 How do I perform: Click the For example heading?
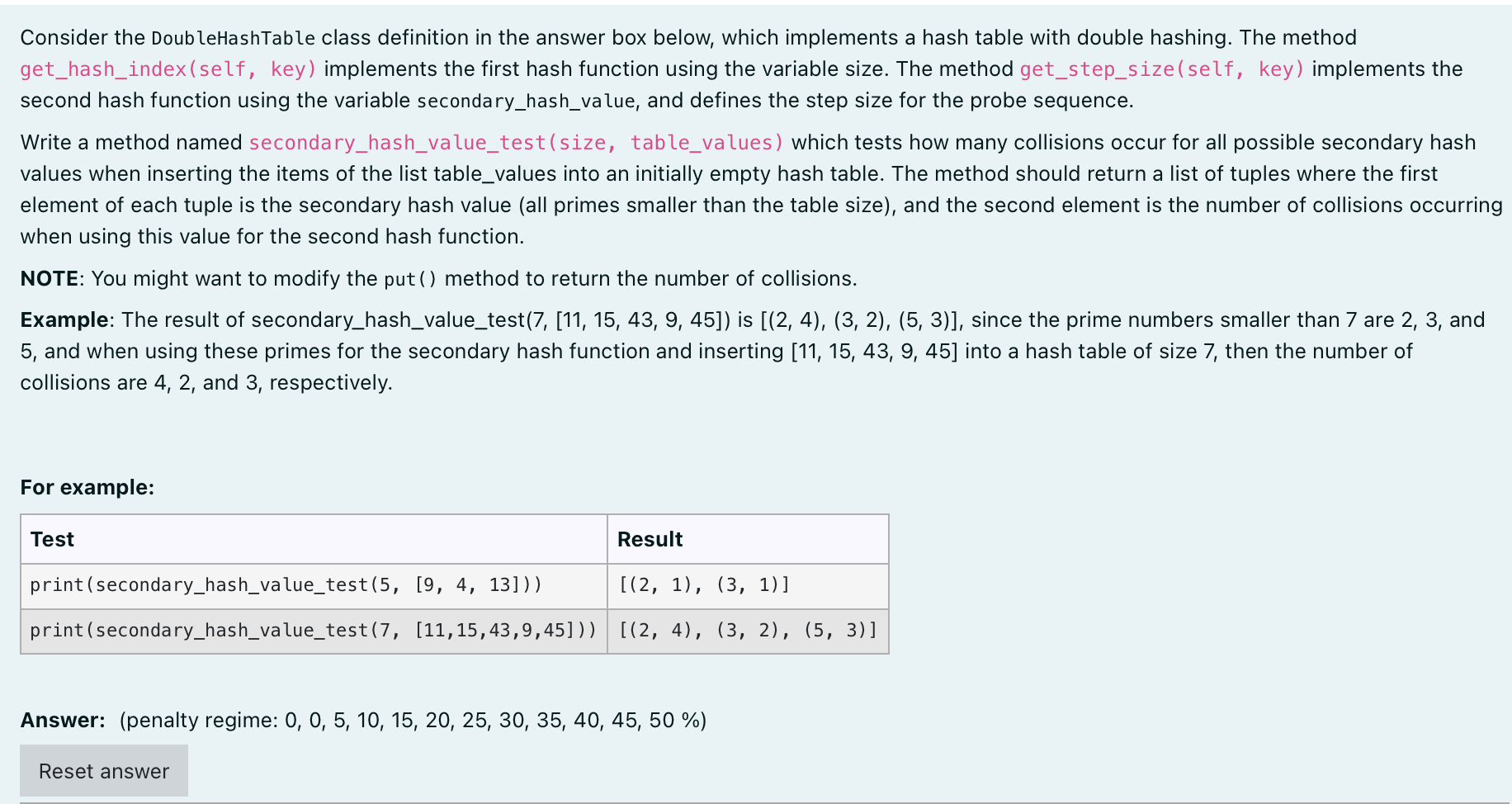(85, 487)
